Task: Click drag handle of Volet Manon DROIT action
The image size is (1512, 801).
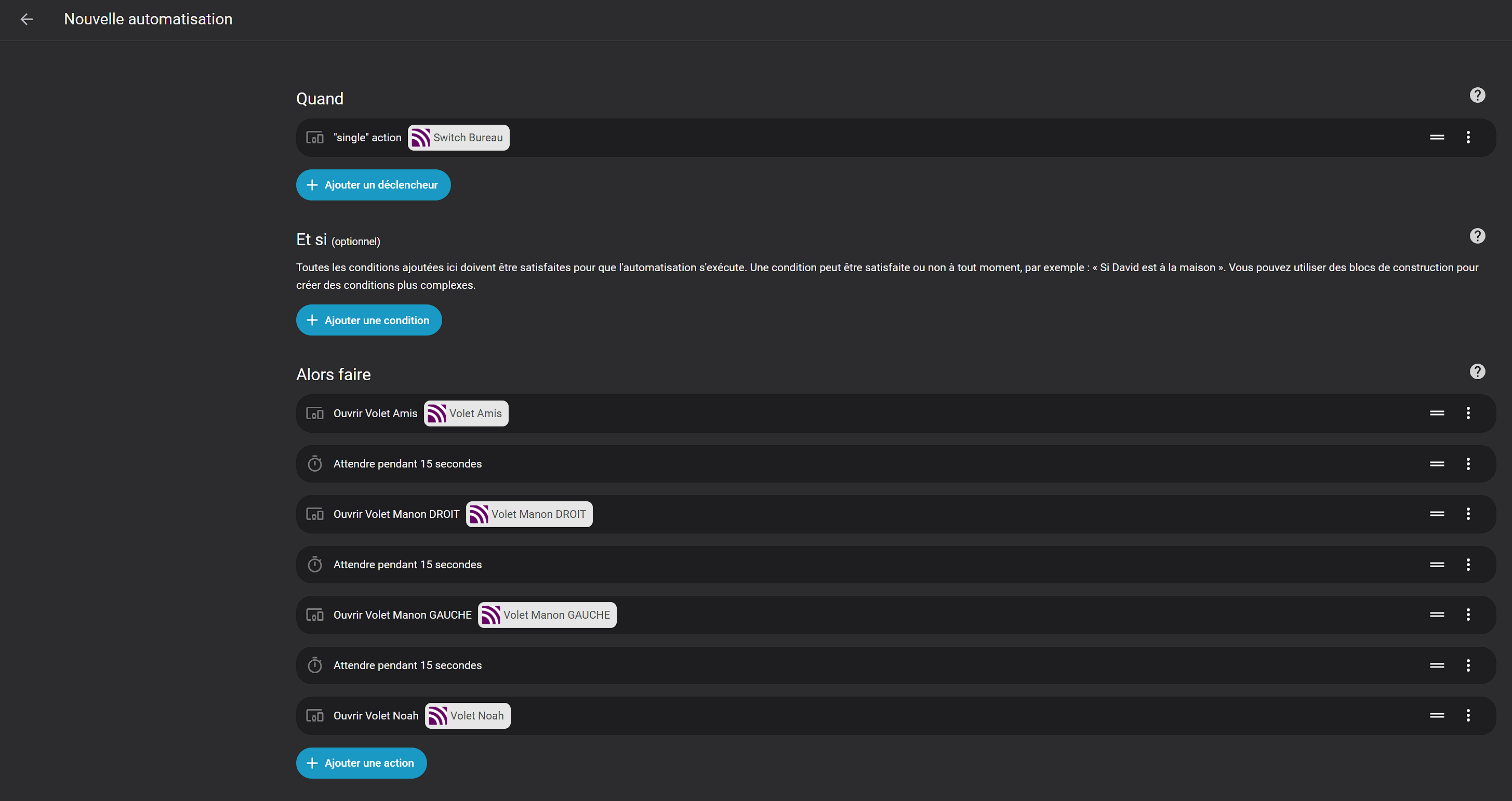Action: coord(1437,514)
